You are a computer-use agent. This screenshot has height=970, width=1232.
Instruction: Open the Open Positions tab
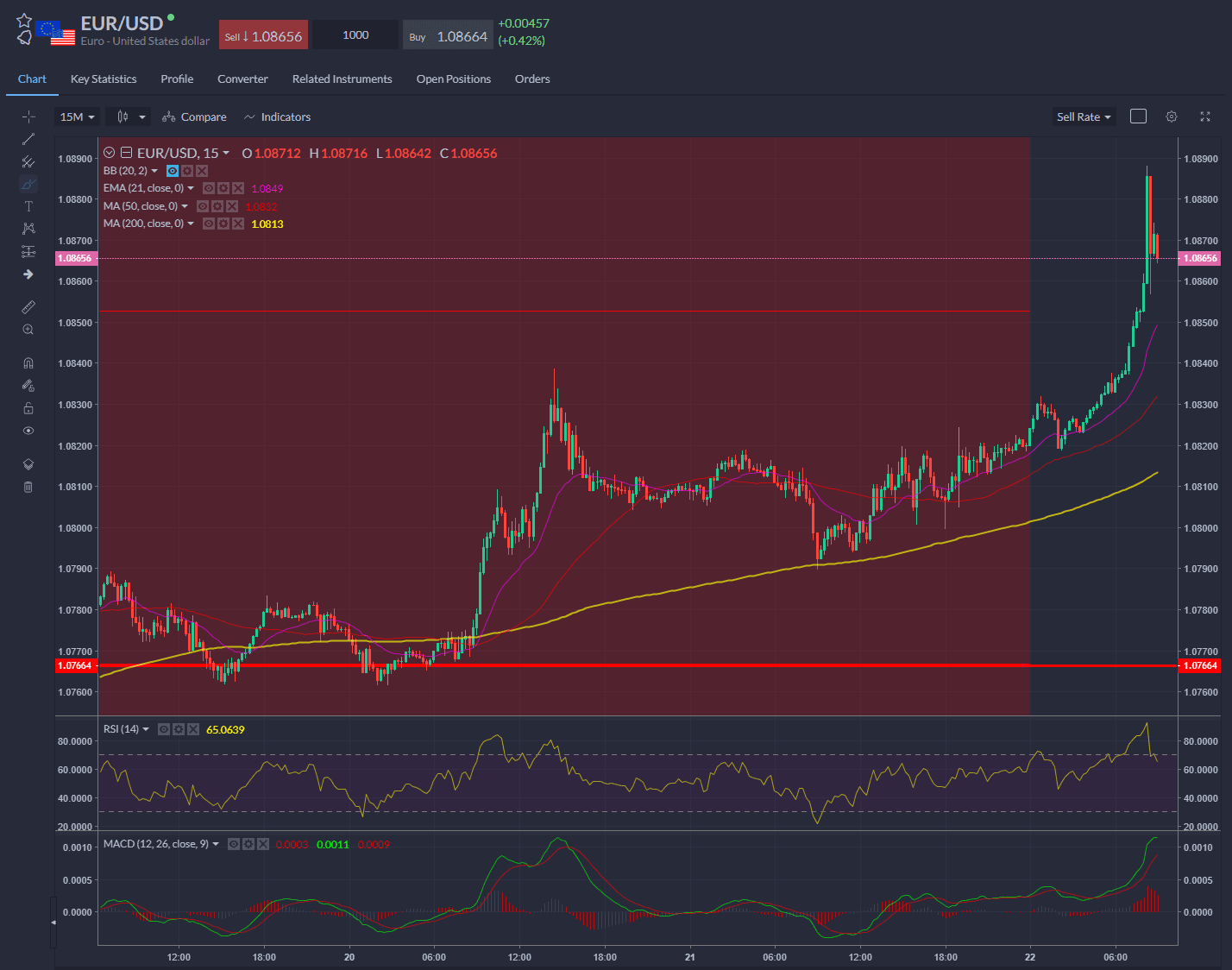point(453,79)
